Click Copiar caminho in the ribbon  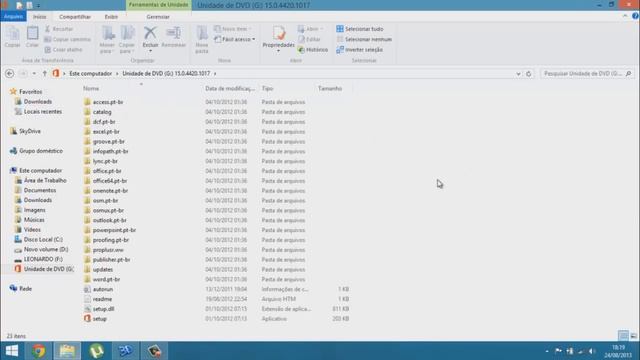pos(67,39)
